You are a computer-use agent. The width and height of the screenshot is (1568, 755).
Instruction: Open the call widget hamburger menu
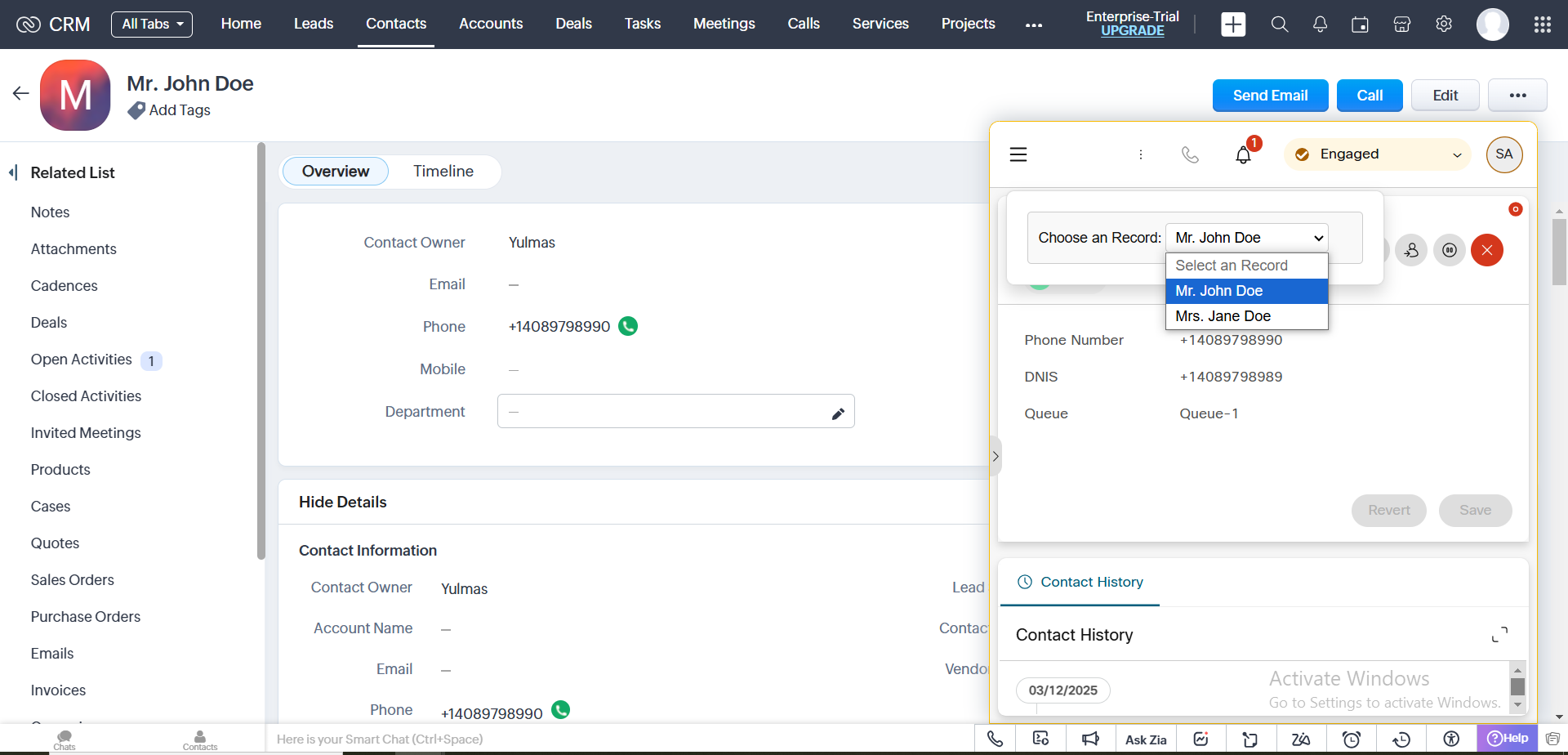pyautogui.click(x=1018, y=154)
